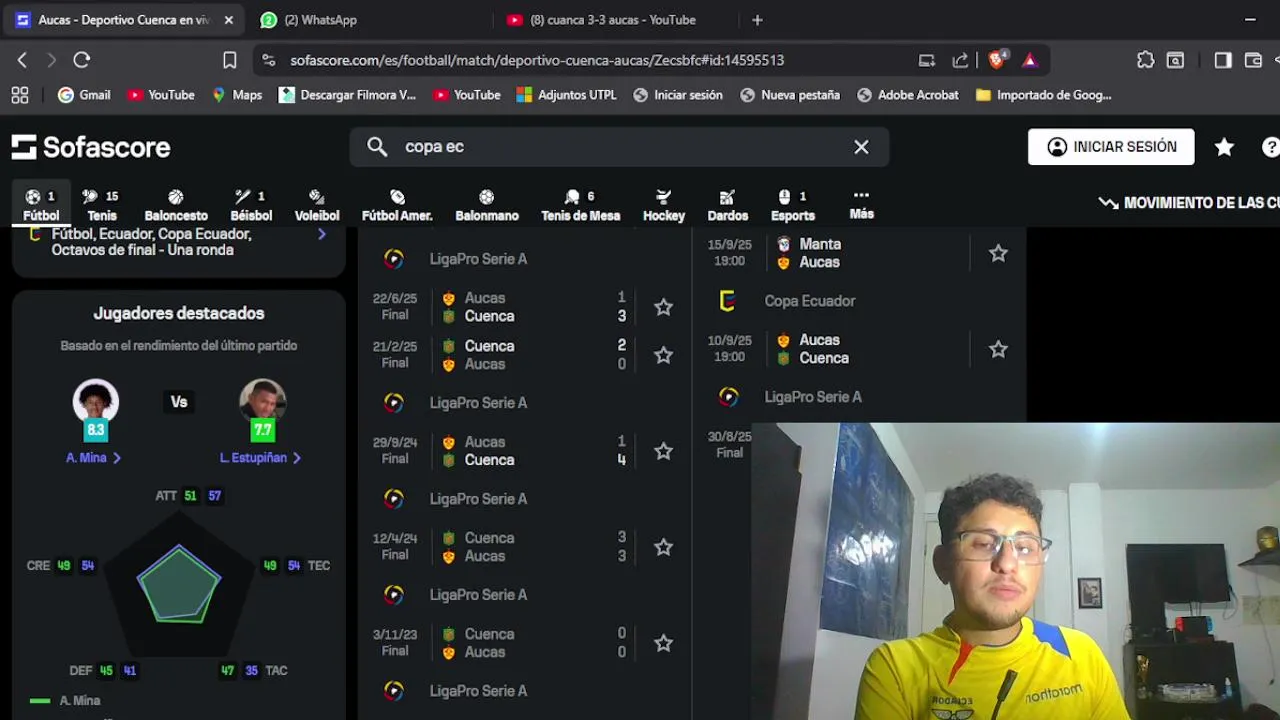The image size is (1280, 720).
Task: Select the Béisbol sport tab
Action: [x=251, y=206]
